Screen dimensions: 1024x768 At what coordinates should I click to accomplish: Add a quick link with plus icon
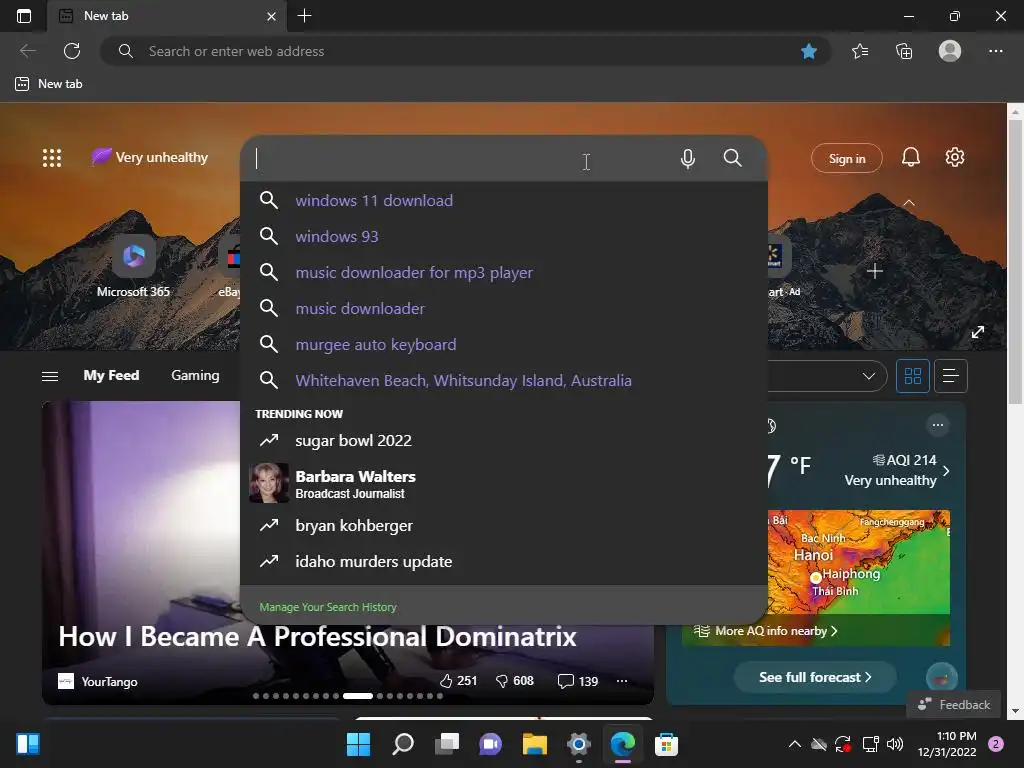(875, 271)
